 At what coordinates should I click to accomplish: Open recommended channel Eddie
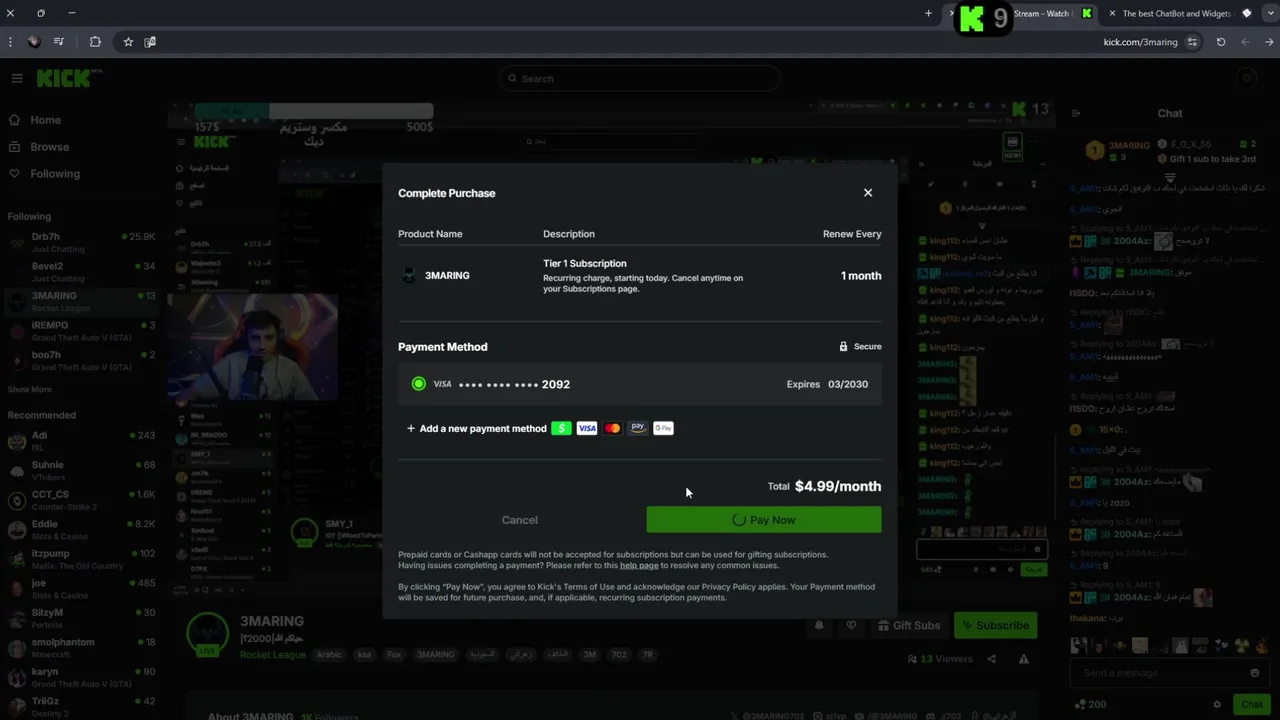(80, 529)
